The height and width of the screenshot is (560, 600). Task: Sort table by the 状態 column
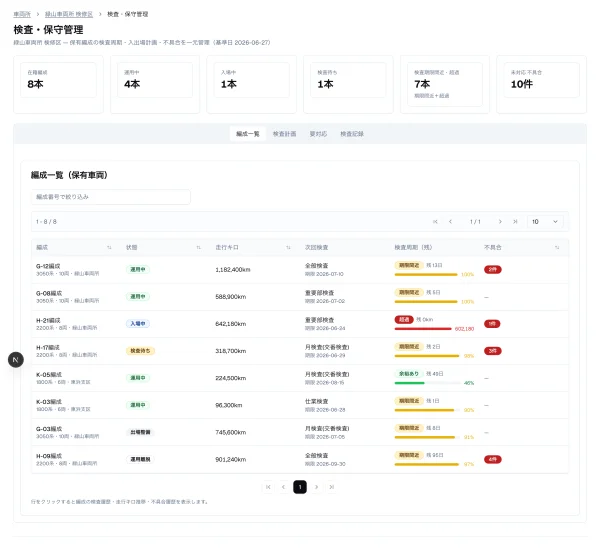tap(199, 248)
